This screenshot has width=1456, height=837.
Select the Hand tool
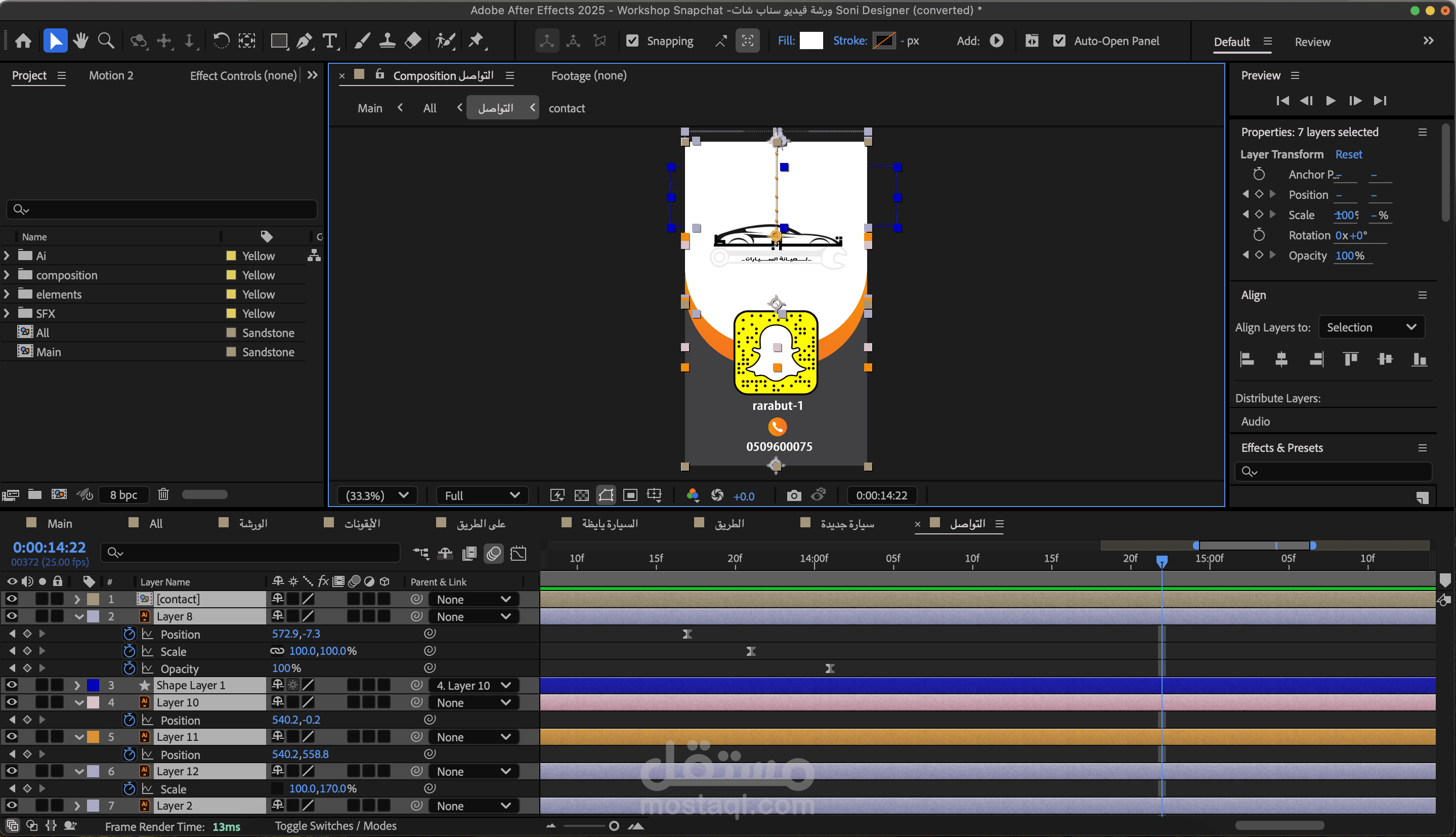point(80,41)
